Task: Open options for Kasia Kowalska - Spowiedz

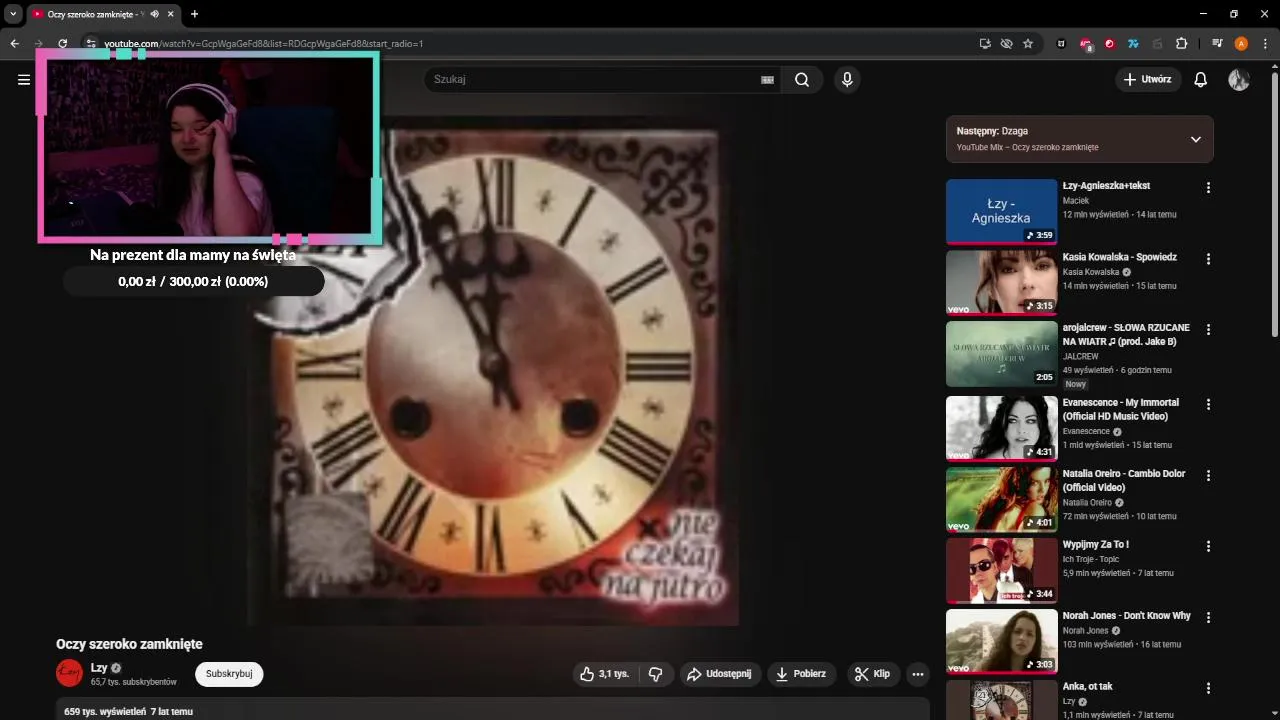Action: coord(1208,259)
